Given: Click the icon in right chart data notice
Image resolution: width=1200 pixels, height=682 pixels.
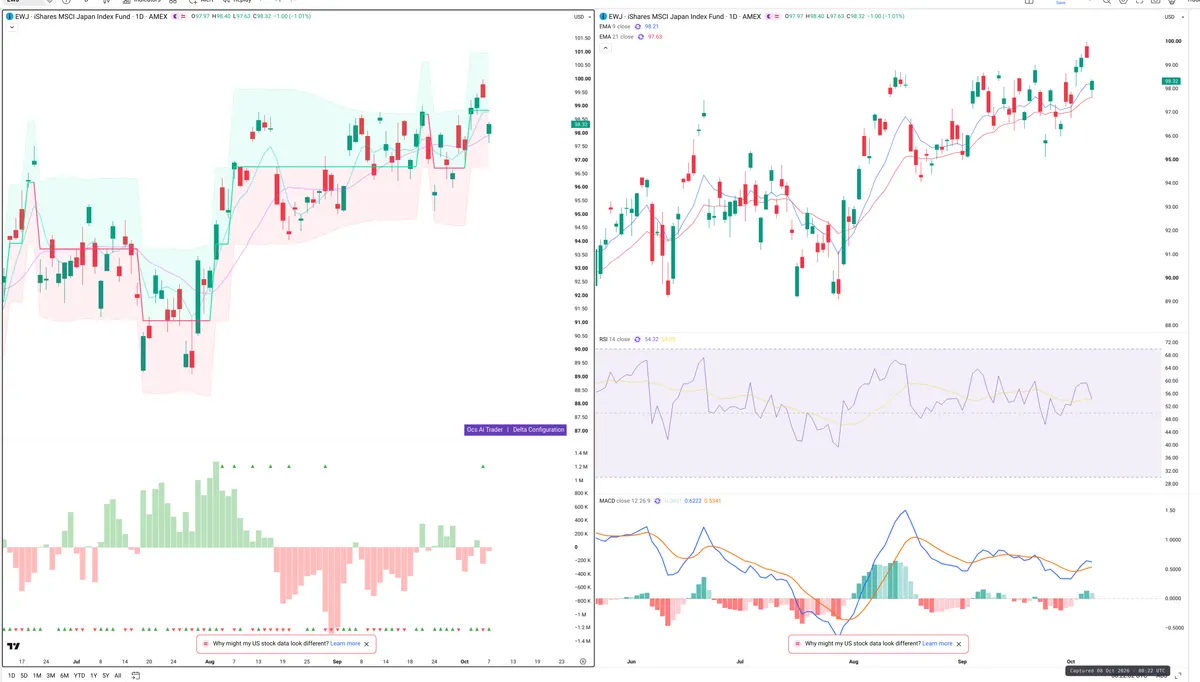Looking at the screenshot, I should point(798,644).
